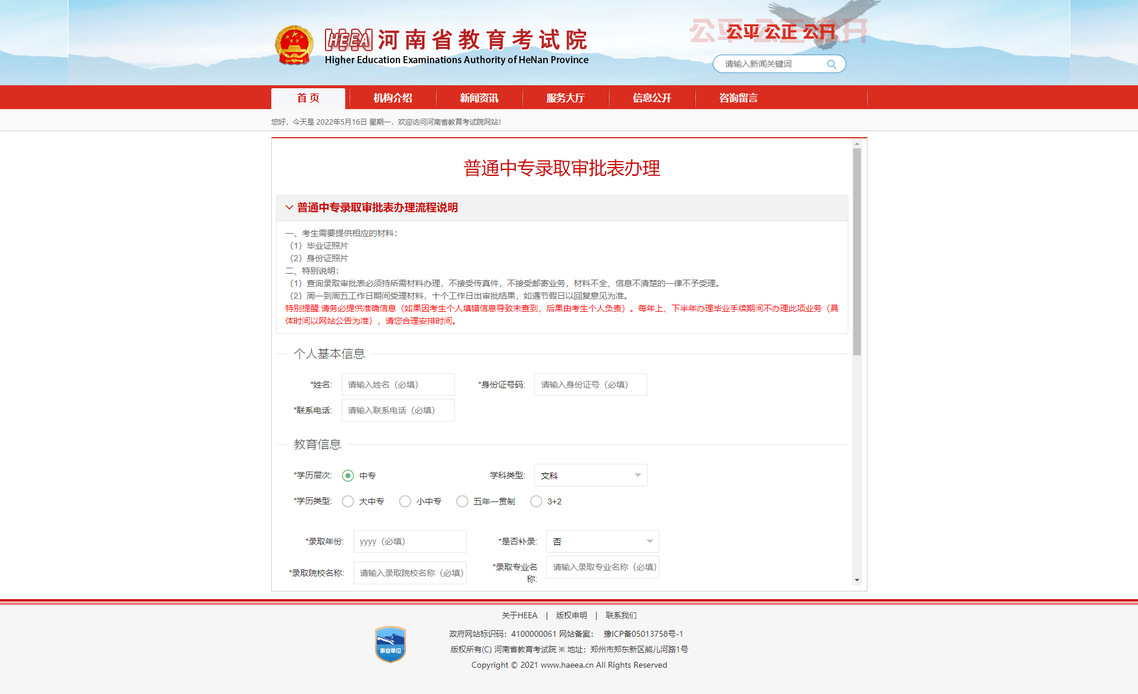
Task: Collapse the 普通中专录取审批表办理流程说明 section
Action: (x=290, y=208)
